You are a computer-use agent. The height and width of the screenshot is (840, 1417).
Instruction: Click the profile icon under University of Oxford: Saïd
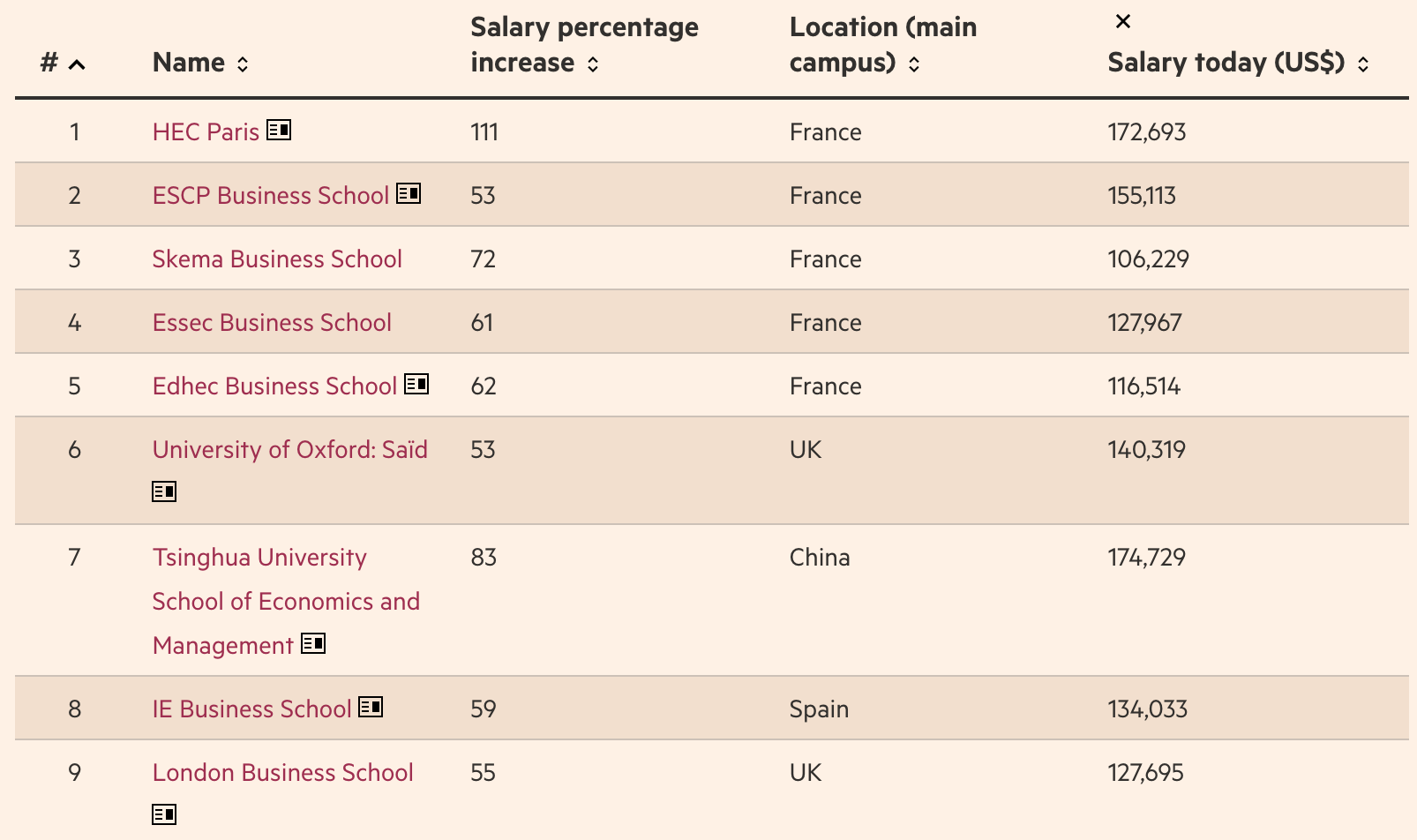tap(164, 491)
